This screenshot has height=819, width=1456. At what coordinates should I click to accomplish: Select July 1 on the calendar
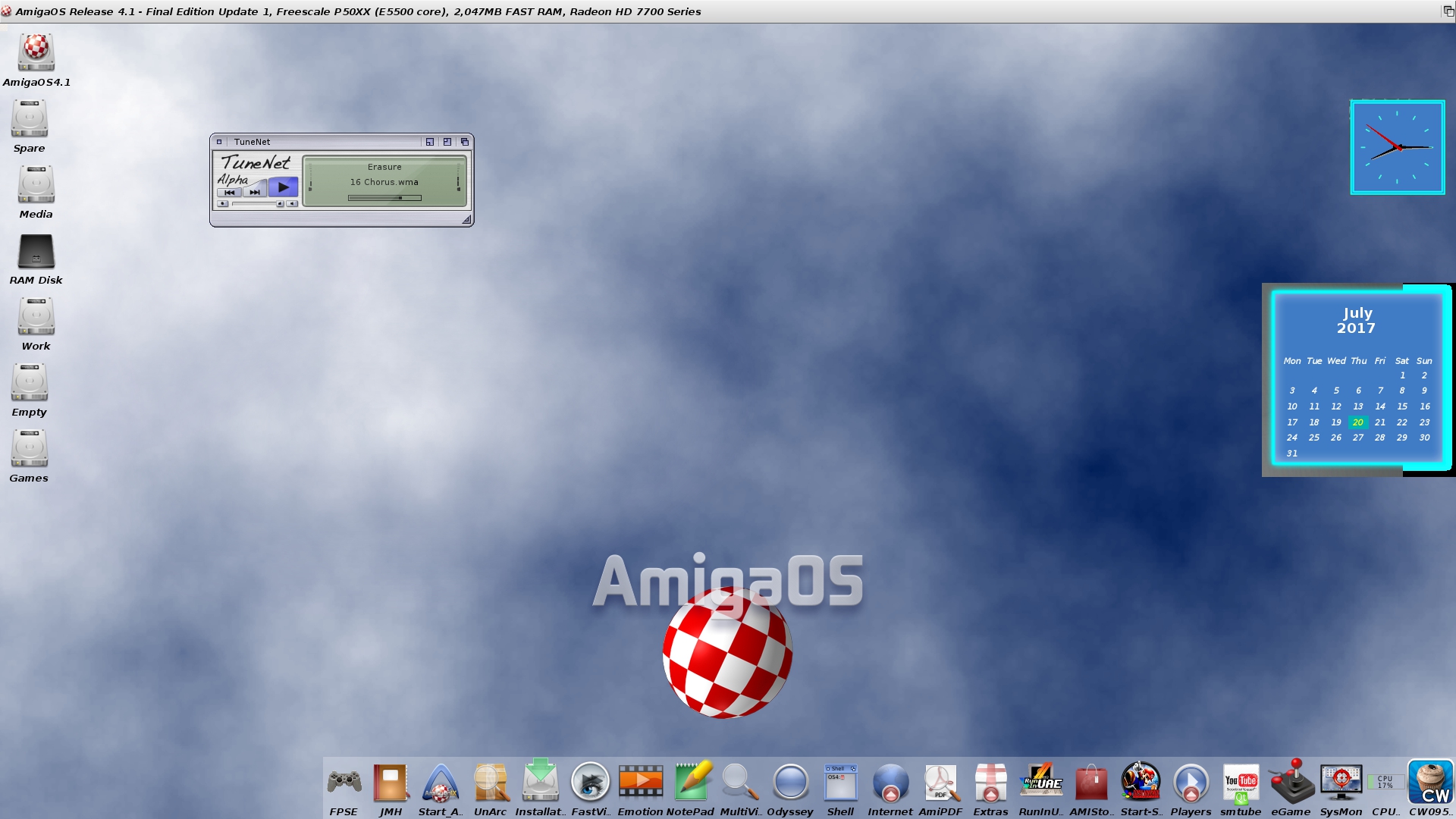point(1403,375)
